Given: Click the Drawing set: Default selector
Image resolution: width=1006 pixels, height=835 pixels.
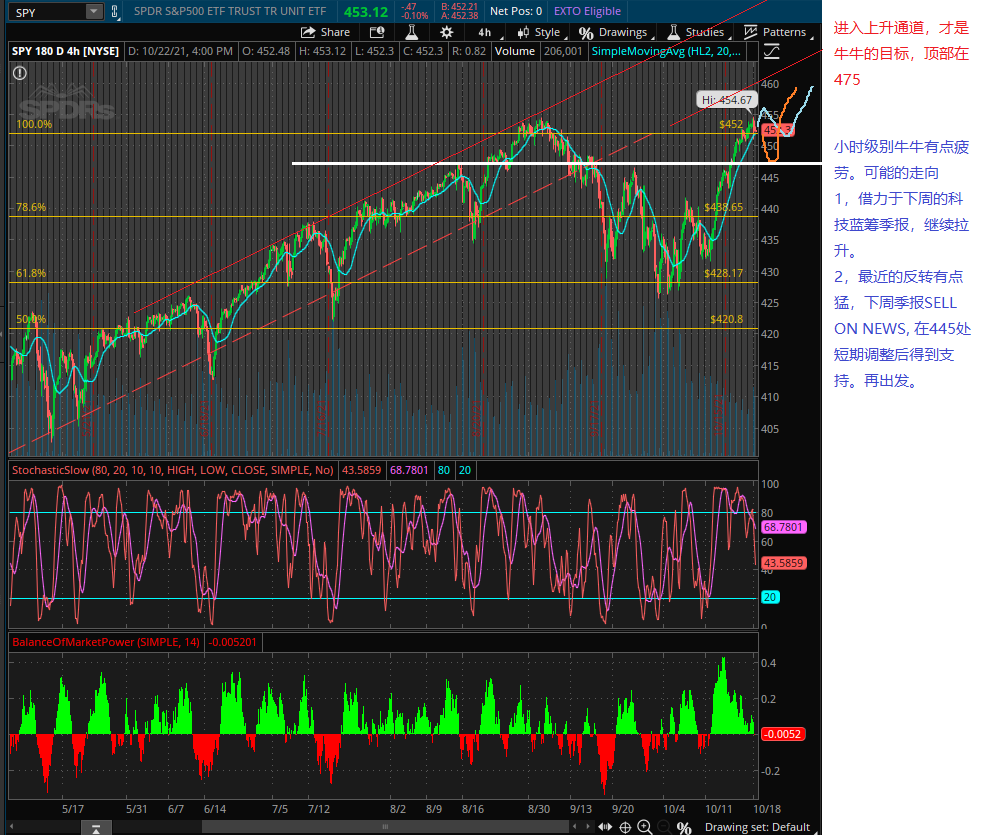Looking at the screenshot, I should click(757, 827).
